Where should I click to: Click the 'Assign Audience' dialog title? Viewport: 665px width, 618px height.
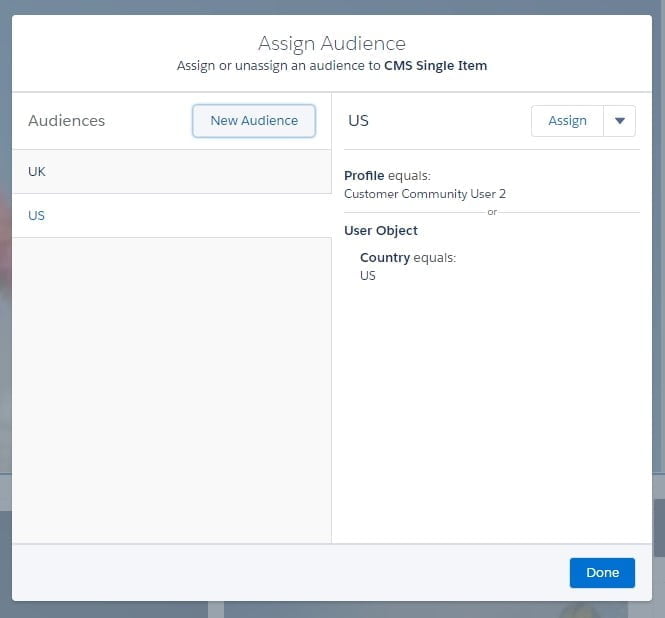(x=332, y=44)
